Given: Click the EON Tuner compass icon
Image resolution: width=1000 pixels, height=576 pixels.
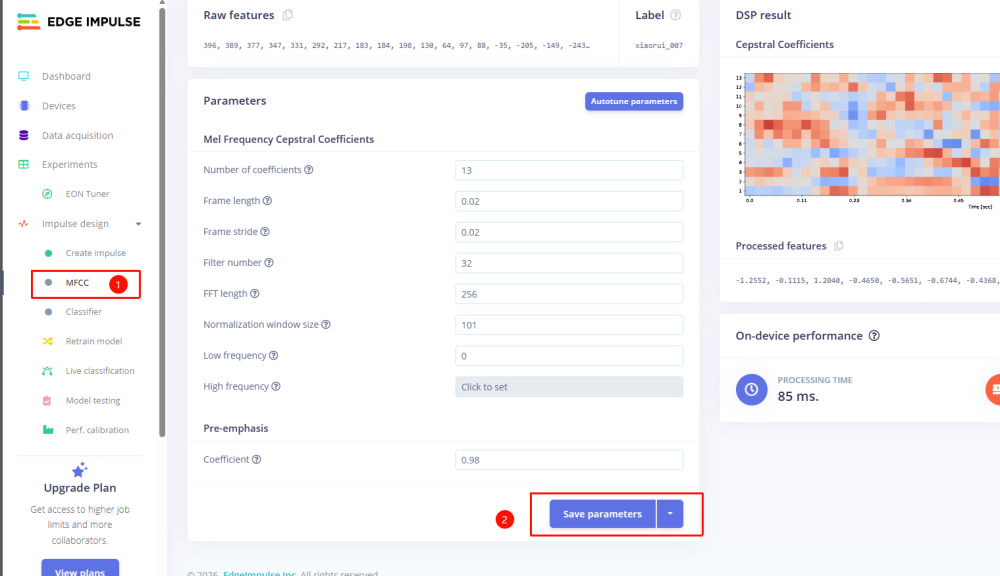Looking at the screenshot, I should tap(47, 194).
